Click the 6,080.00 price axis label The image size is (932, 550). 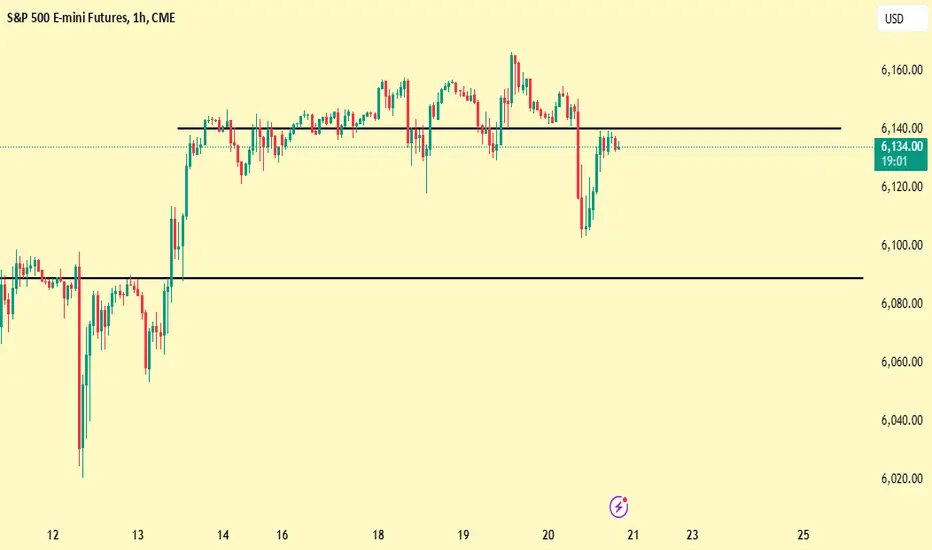point(902,303)
